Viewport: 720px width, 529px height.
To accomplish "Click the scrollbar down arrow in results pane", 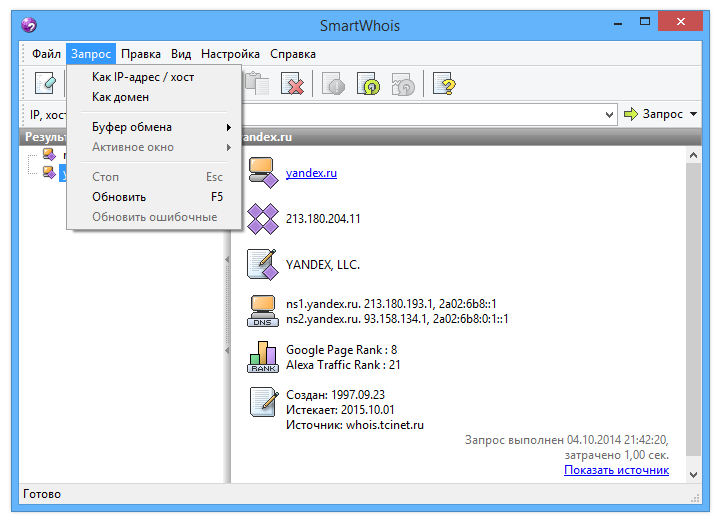I will point(693,475).
